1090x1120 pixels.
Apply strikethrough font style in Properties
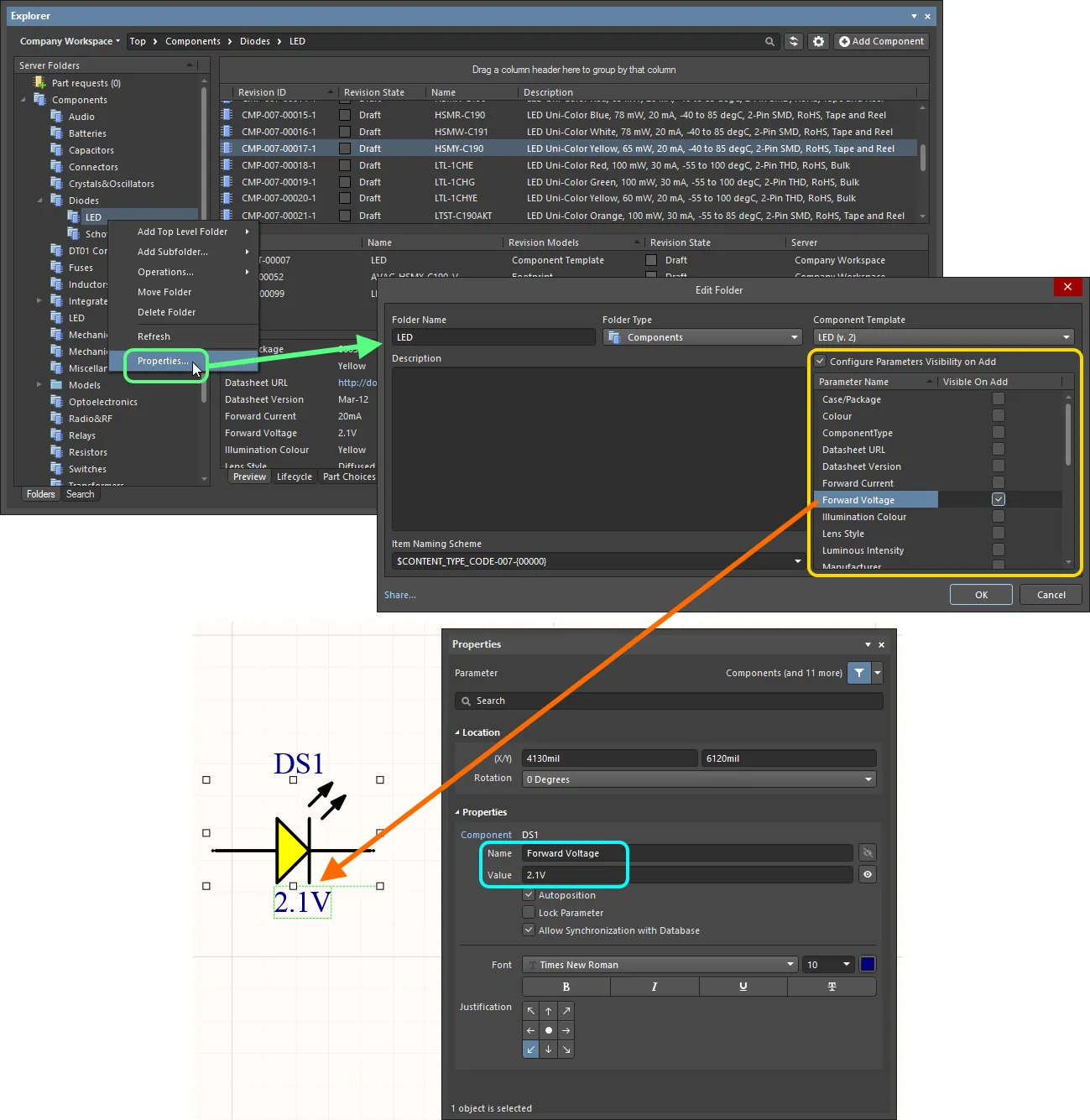point(832,987)
